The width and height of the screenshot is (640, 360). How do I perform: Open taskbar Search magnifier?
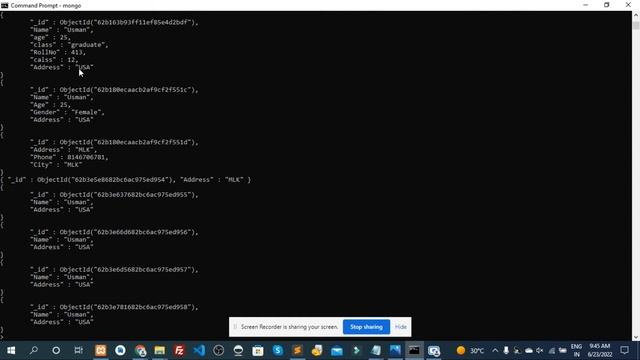[x=34, y=350]
